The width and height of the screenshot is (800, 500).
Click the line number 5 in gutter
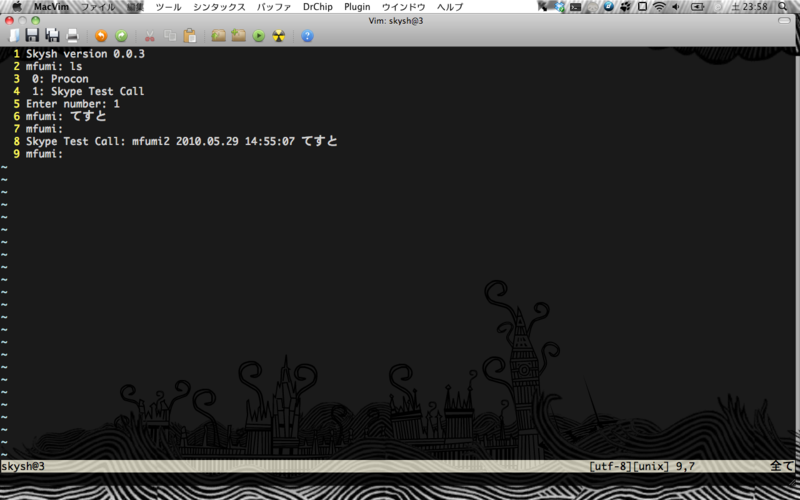click(x=16, y=104)
